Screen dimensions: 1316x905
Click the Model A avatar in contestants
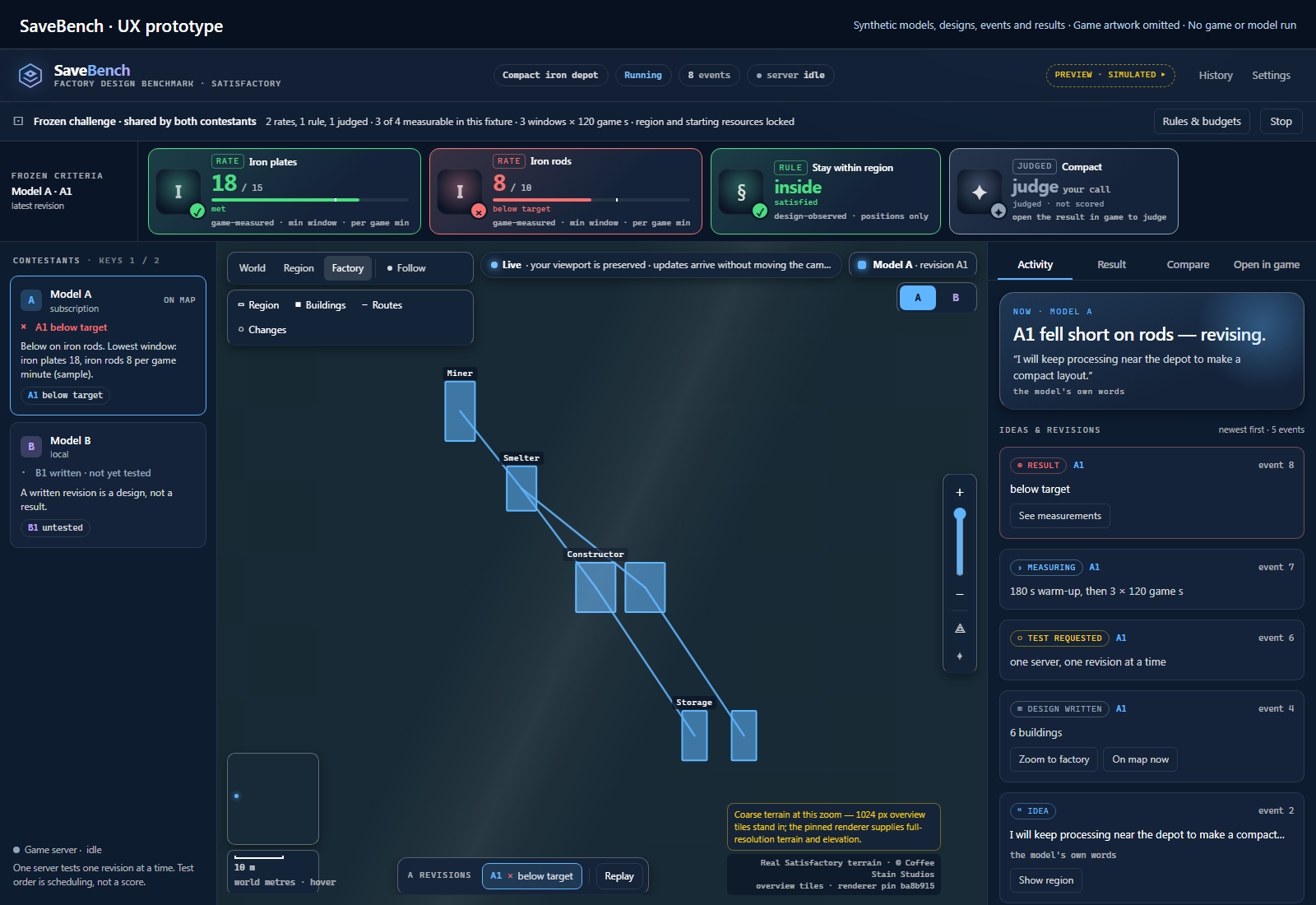[x=31, y=300]
